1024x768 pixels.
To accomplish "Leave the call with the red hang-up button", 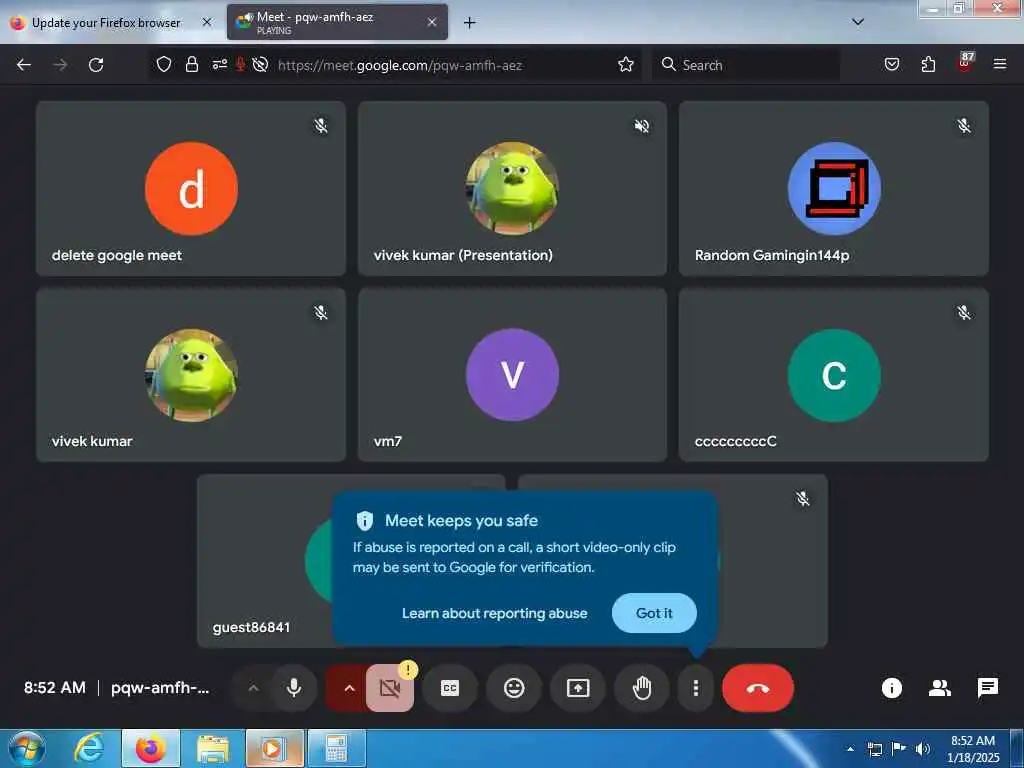I will coord(758,688).
